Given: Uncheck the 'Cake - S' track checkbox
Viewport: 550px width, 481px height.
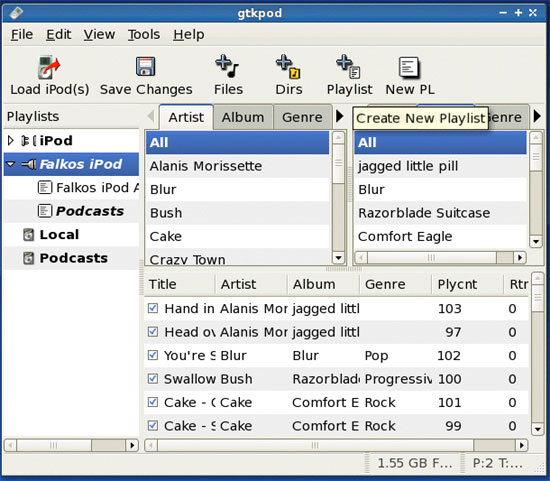Looking at the screenshot, I should pos(153,426).
